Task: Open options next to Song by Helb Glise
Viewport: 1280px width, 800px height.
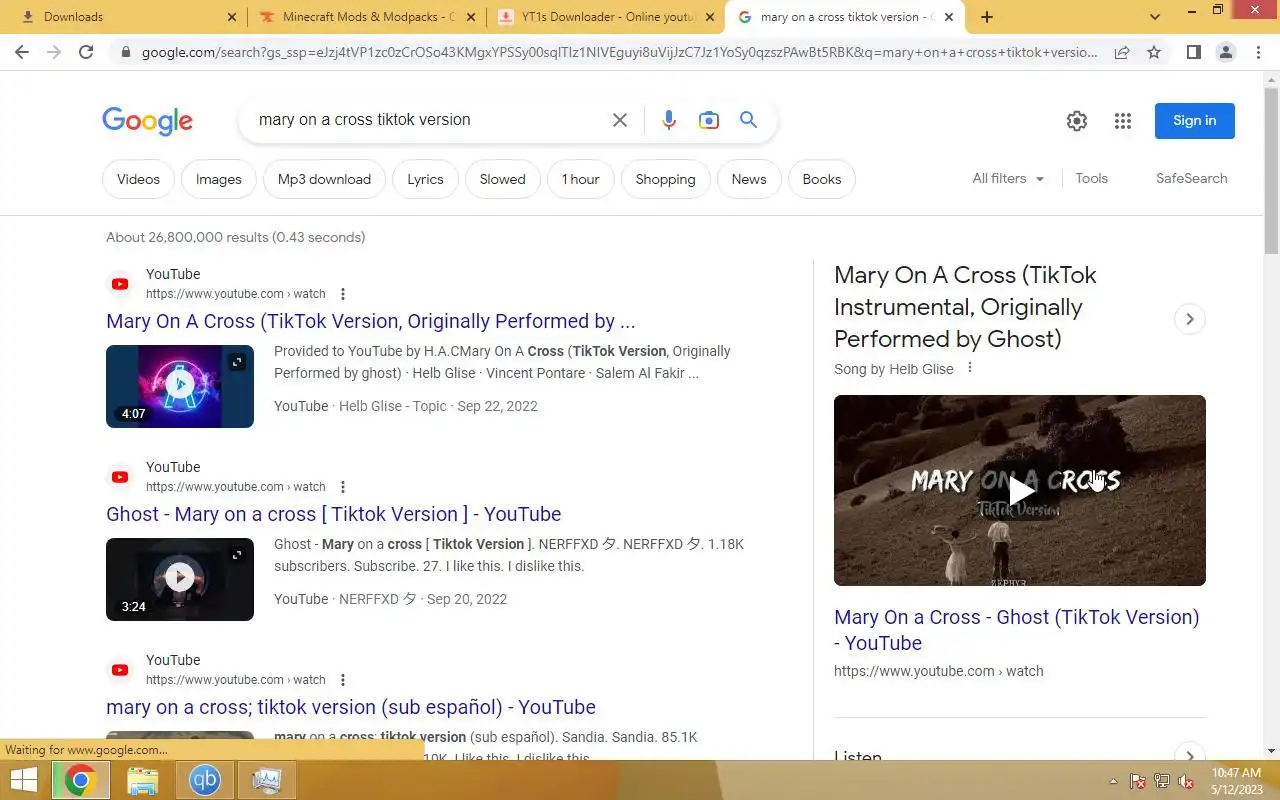Action: 969,368
